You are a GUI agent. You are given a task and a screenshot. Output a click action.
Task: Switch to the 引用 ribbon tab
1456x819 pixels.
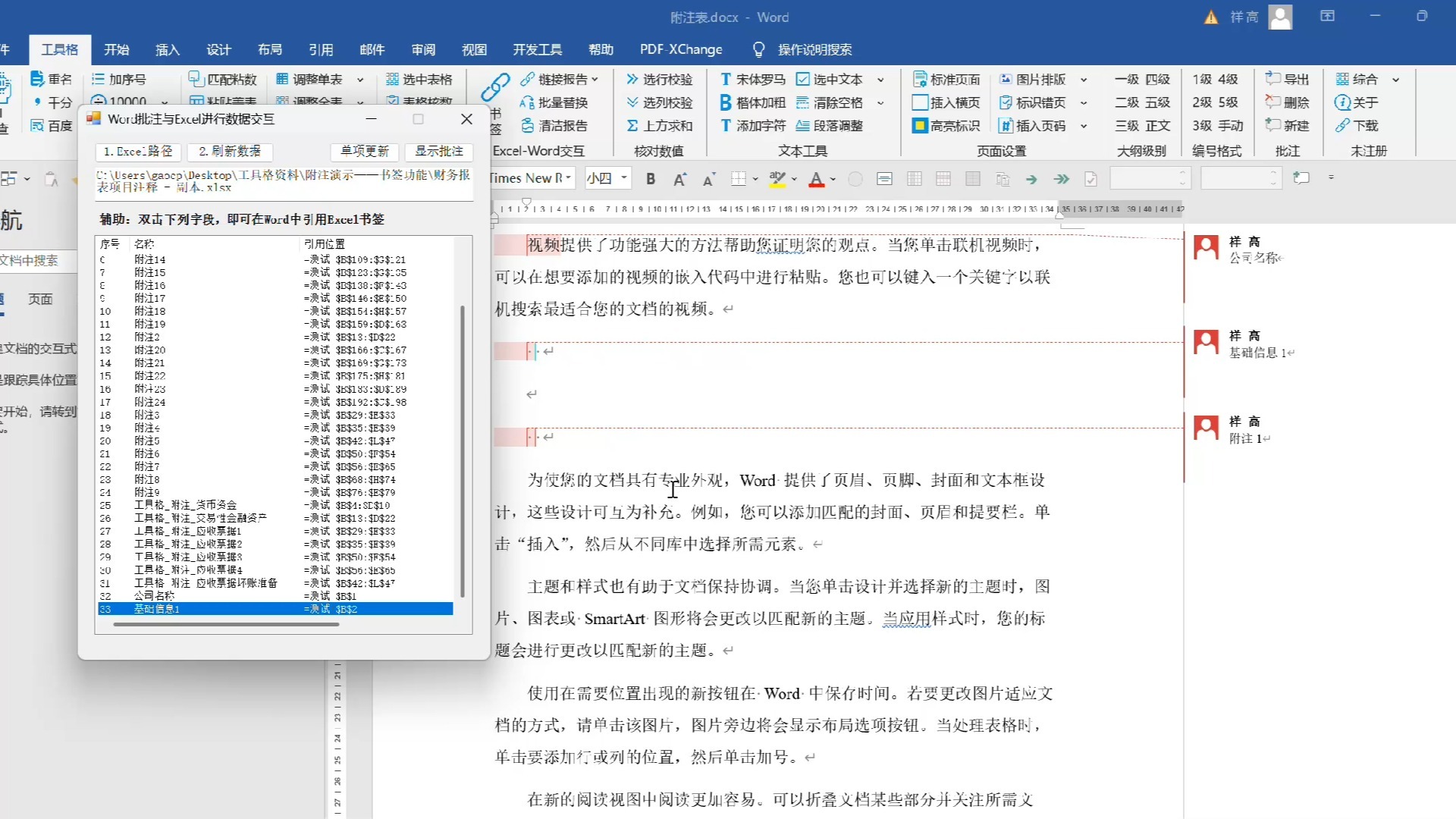(x=321, y=50)
